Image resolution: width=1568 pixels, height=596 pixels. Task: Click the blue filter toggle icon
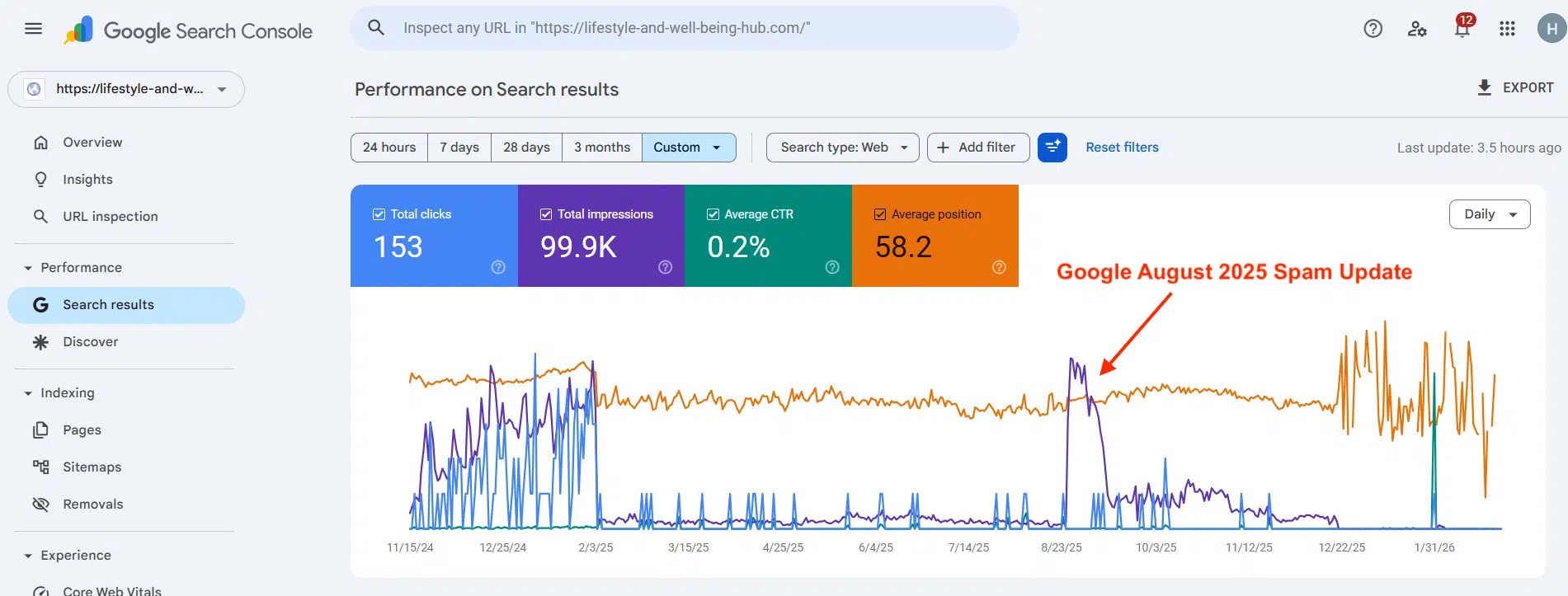click(1052, 148)
